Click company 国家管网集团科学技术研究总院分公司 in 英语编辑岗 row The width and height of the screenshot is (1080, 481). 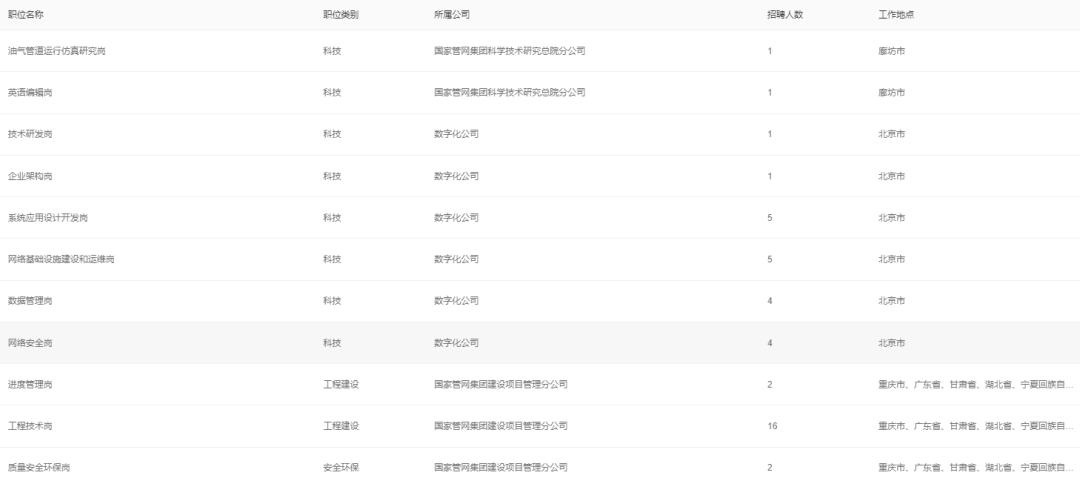[510, 92]
